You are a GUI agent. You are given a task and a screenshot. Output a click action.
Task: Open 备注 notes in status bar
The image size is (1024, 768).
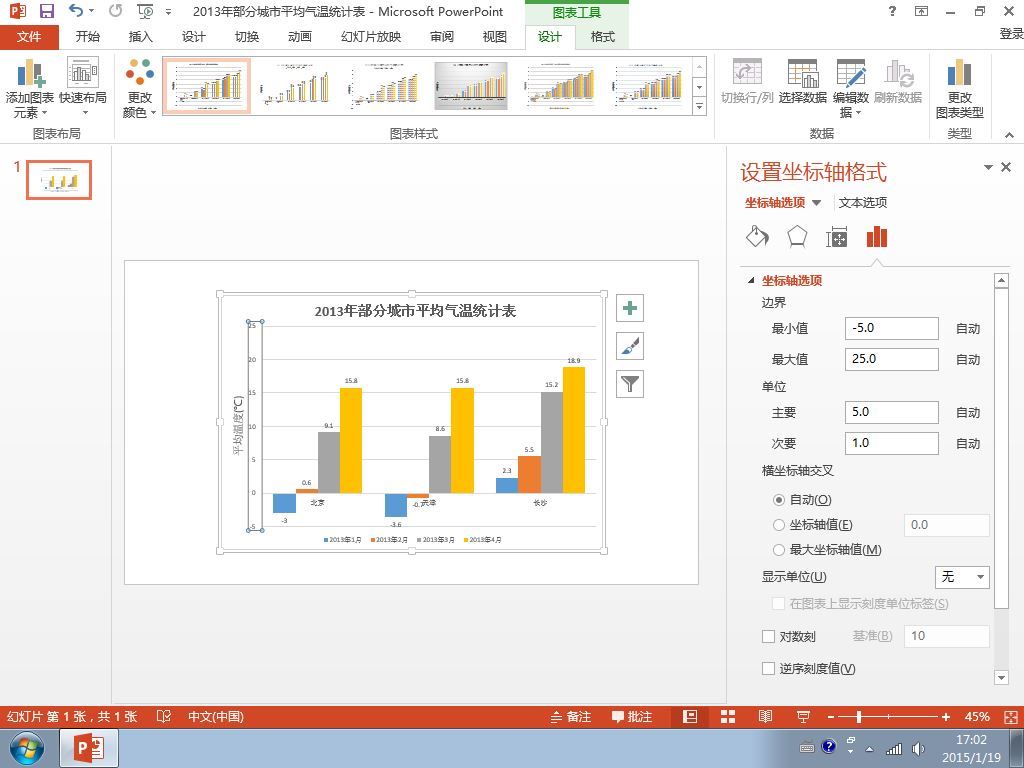[570, 717]
